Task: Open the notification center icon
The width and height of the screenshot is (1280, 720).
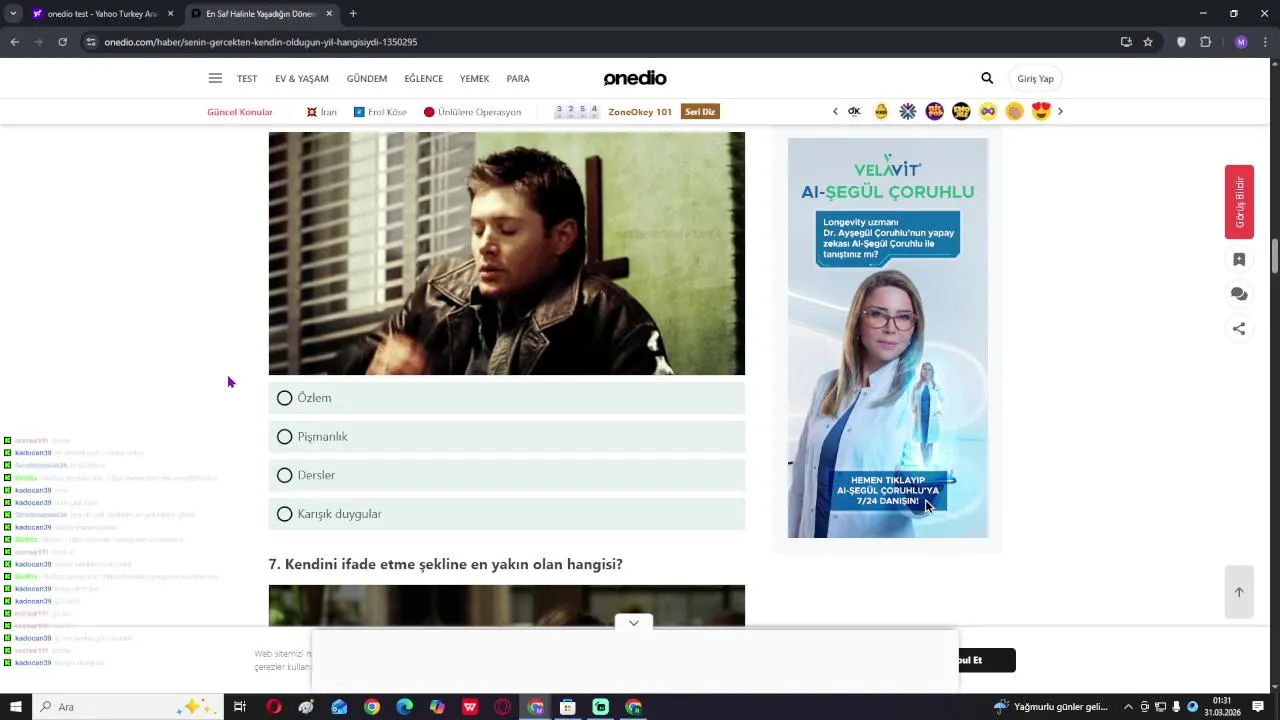Action: (1258, 707)
